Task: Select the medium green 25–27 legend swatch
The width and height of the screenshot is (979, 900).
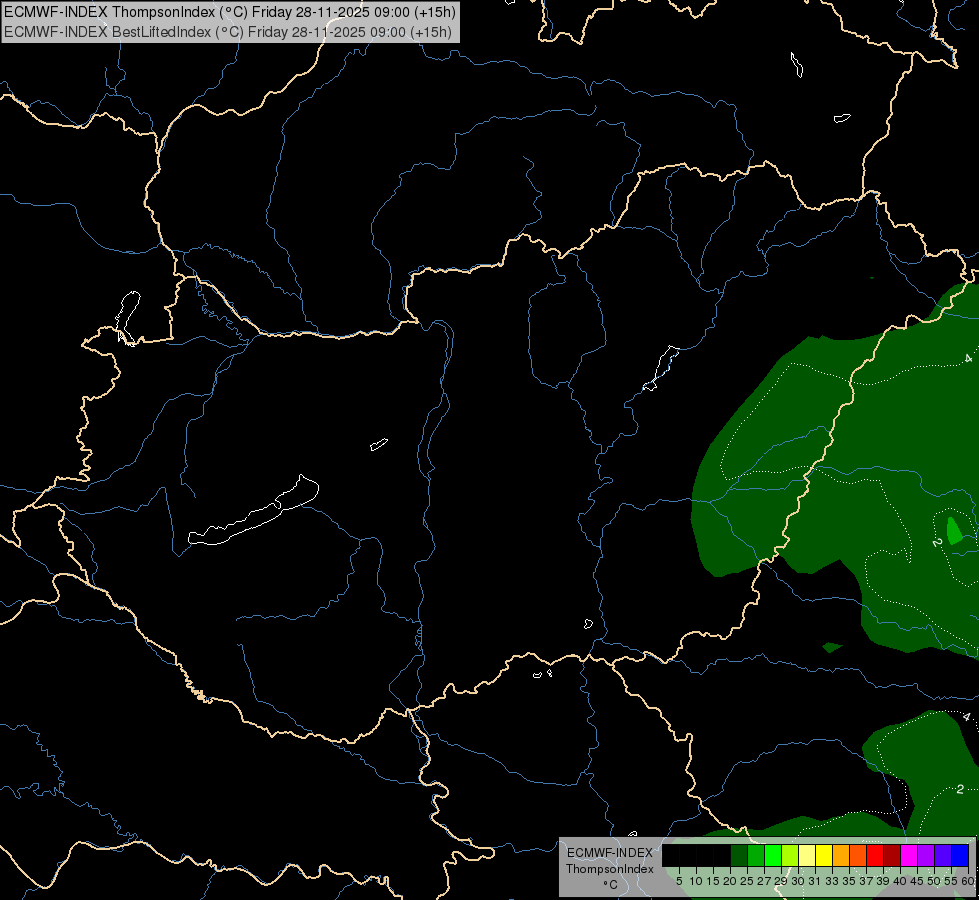Action: 756,855
